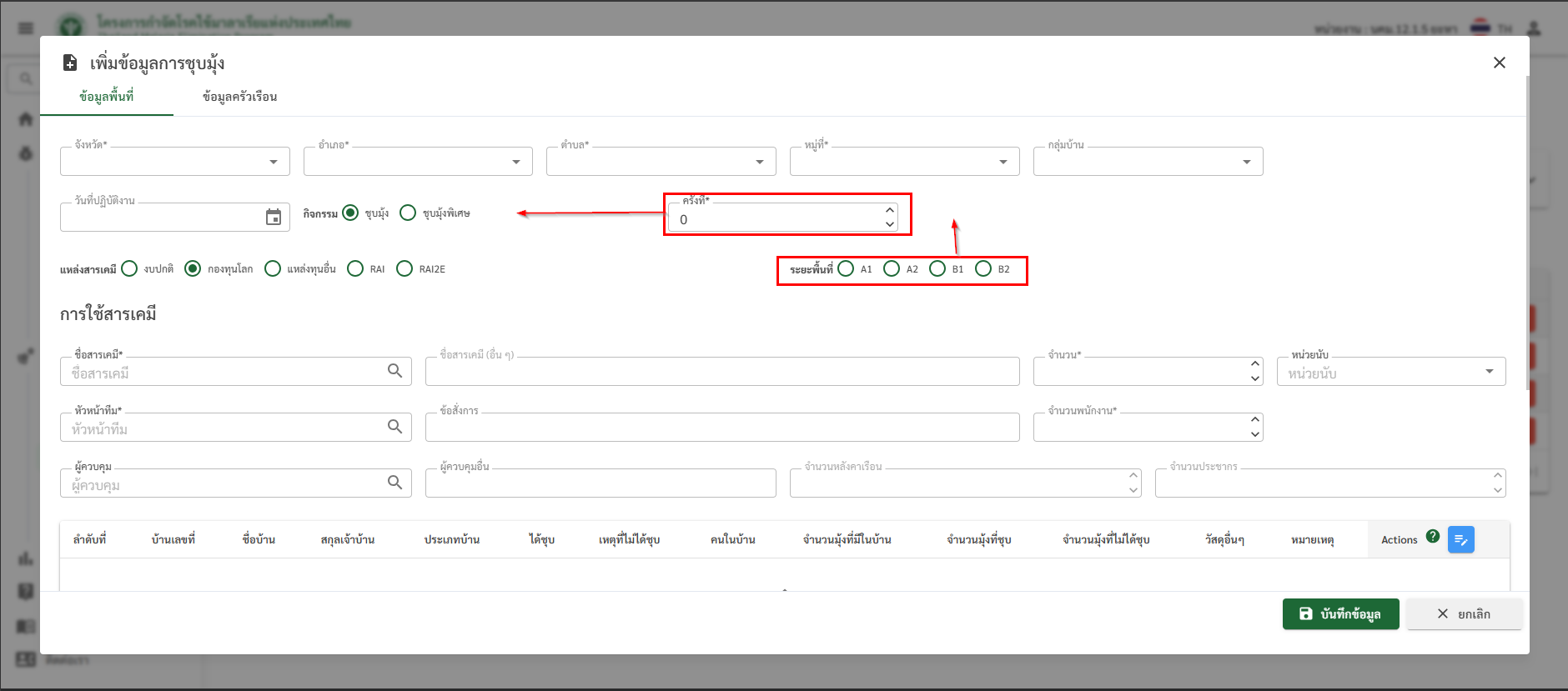Screen dimensions: 1568x691
Task: Click search icon in หัวหน้าทีม field
Action: [x=395, y=427]
